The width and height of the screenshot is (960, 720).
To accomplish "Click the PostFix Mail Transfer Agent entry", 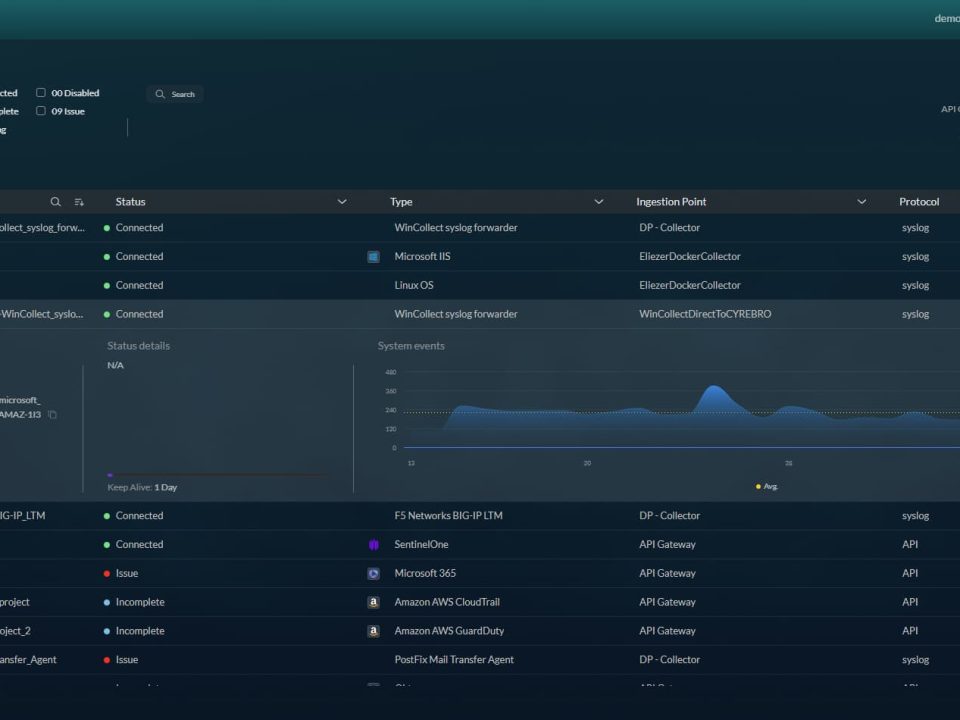I will coord(454,660).
